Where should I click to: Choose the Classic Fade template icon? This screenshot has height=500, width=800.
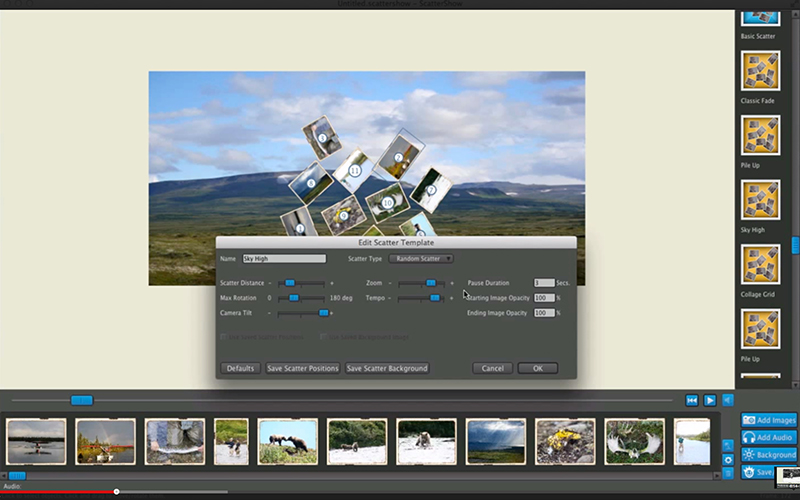[760, 70]
